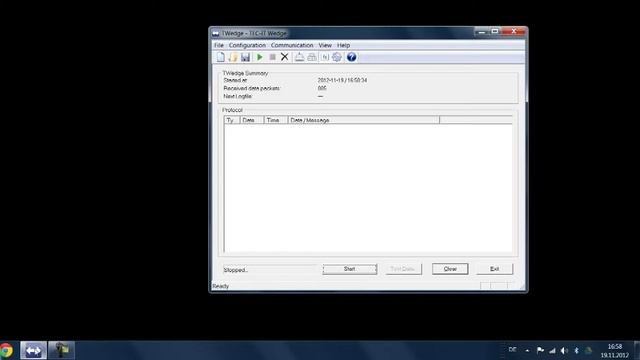The width and height of the screenshot is (640, 360).
Task: Click the Received data packets label
Action: click(251, 88)
